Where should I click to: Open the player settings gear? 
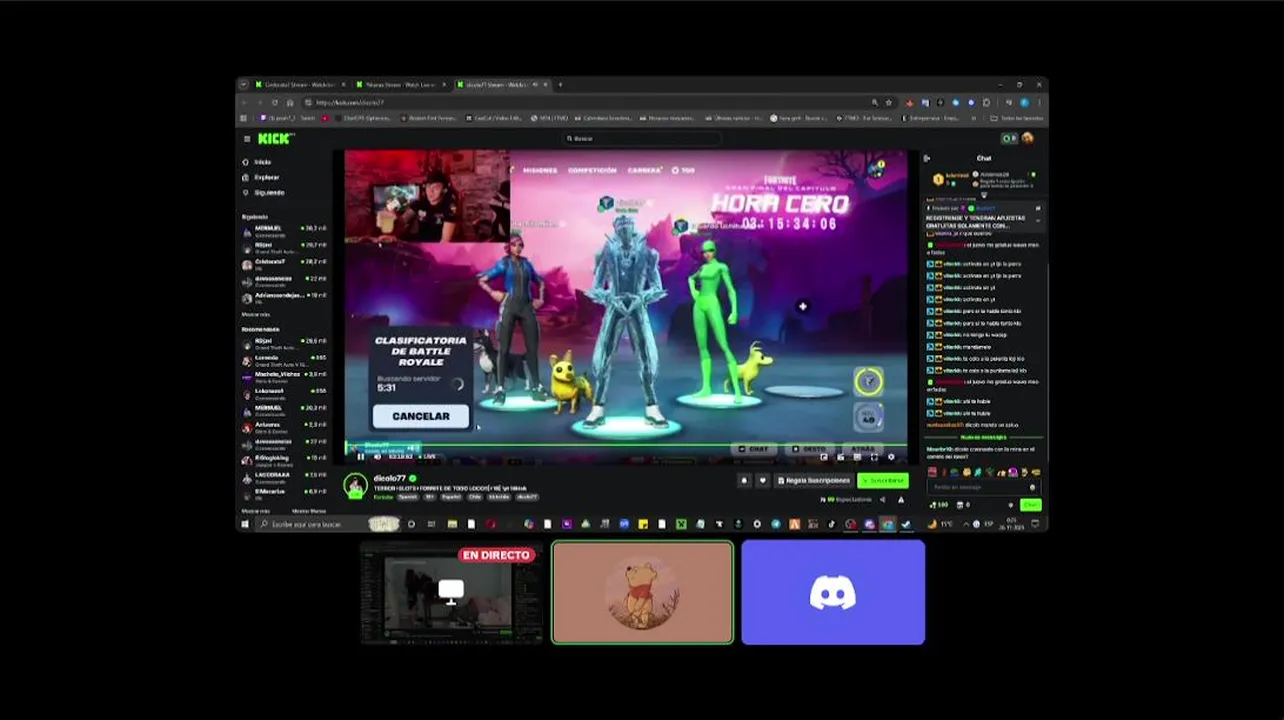point(891,457)
